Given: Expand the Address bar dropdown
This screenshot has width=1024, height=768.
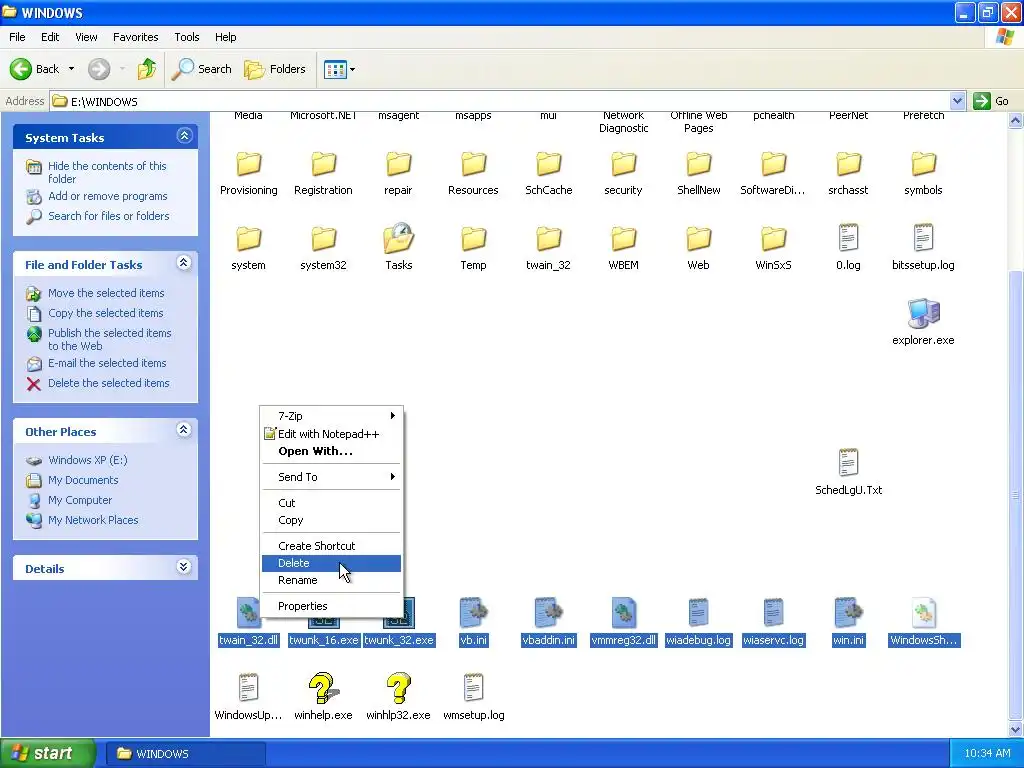Looking at the screenshot, I should 957,101.
